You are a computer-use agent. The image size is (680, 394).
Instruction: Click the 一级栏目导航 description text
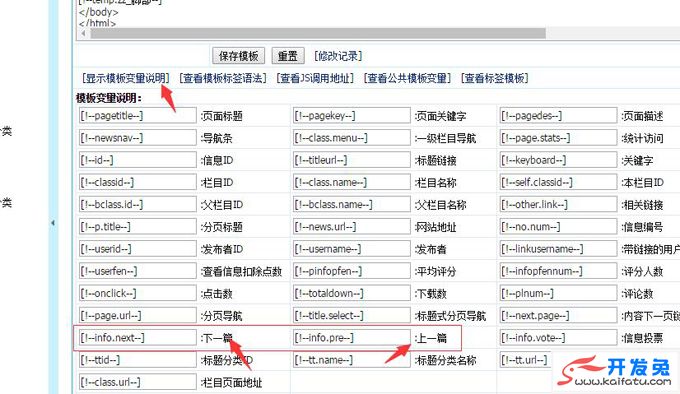445,138
